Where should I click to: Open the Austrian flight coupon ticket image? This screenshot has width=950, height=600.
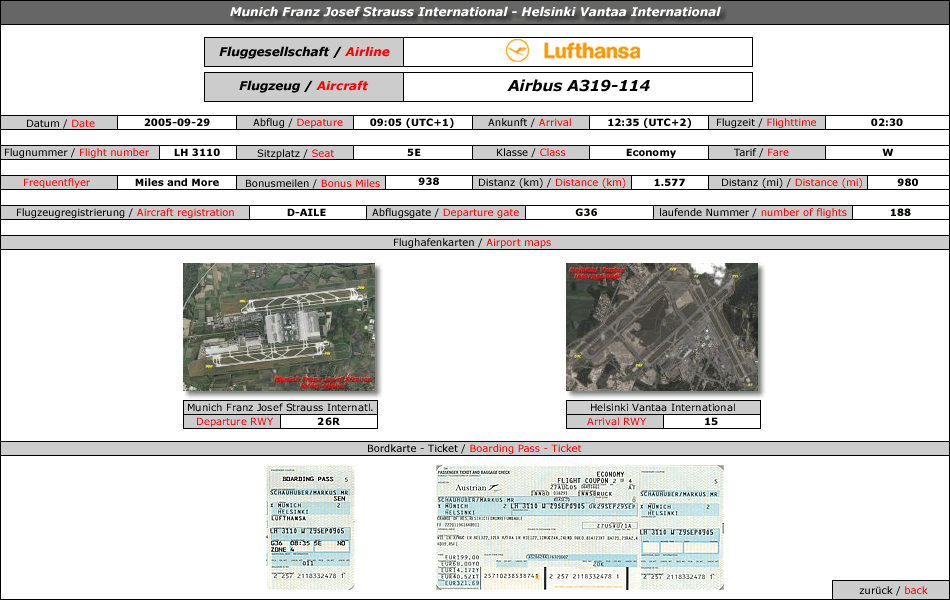click(580, 527)
